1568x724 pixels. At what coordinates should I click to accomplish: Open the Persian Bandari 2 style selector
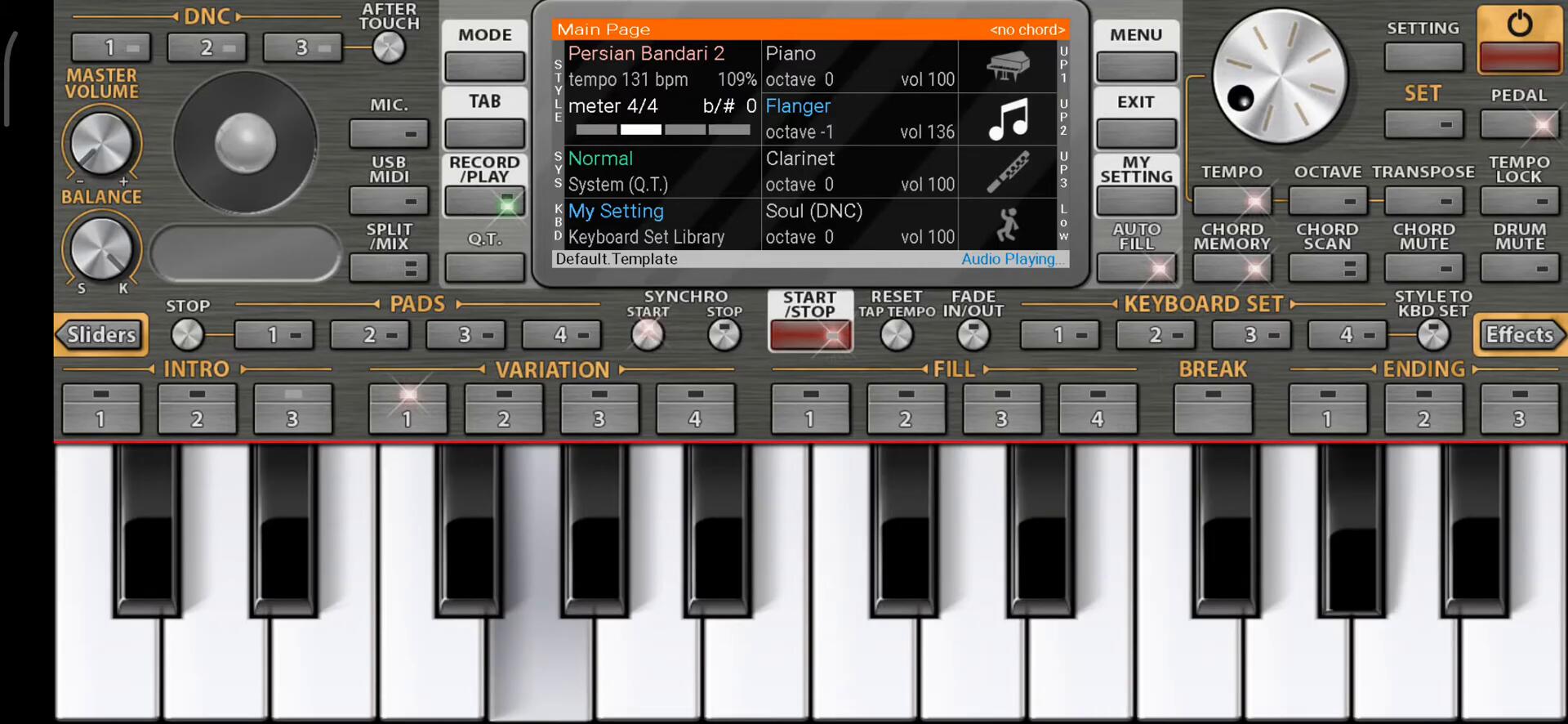(646, 54)
